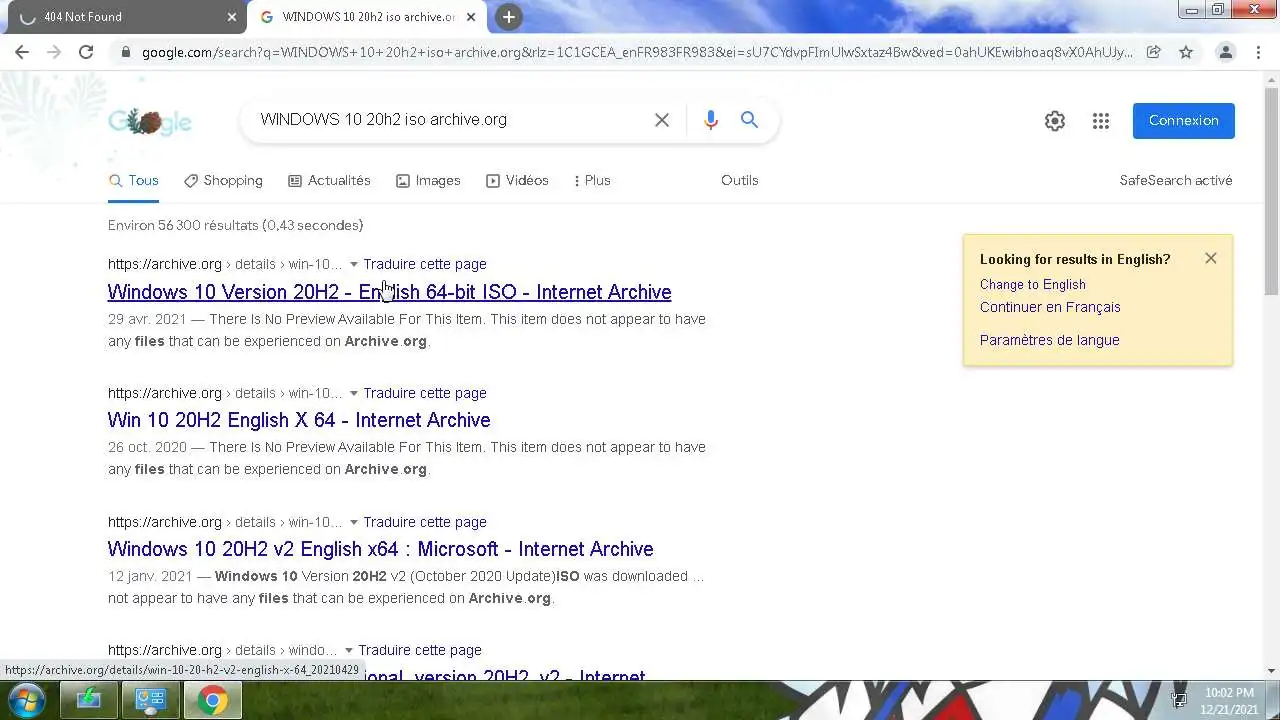The image size is (1280, 720).
Task: Switch to the 404 Not Found tab
Action: [x=125, y=17]
